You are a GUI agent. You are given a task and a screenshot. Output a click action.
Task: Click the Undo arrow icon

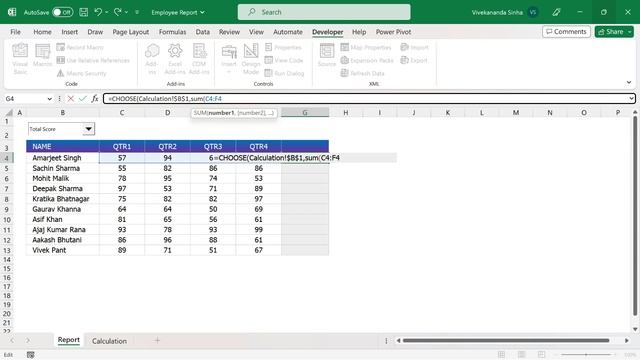point(98,12)
